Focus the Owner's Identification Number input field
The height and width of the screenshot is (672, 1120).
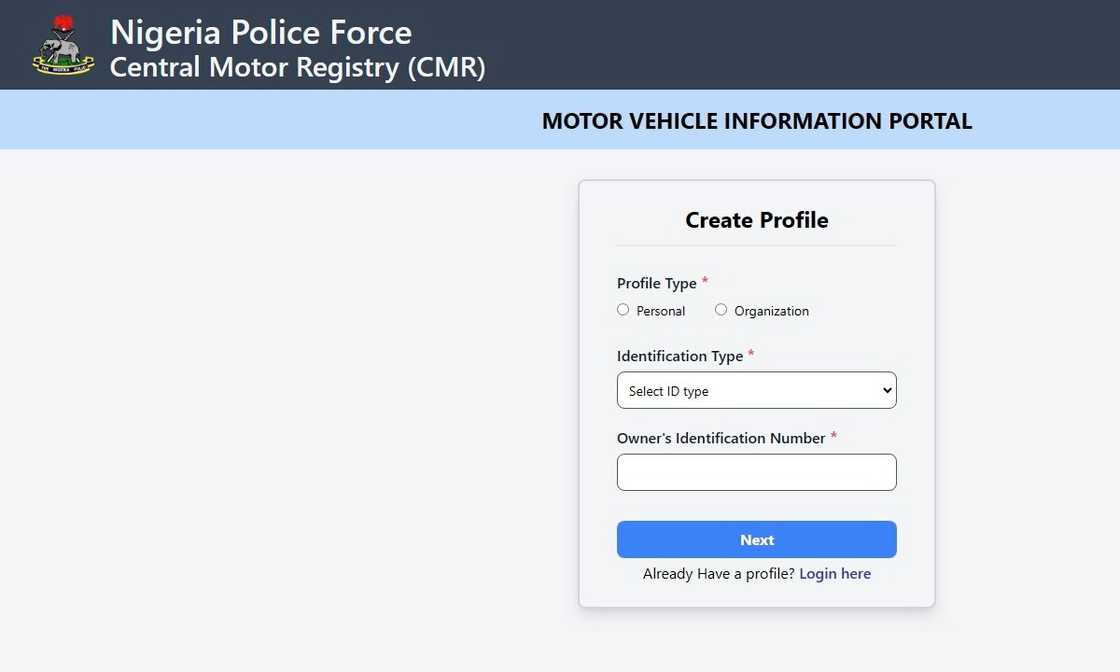point(756,473)
